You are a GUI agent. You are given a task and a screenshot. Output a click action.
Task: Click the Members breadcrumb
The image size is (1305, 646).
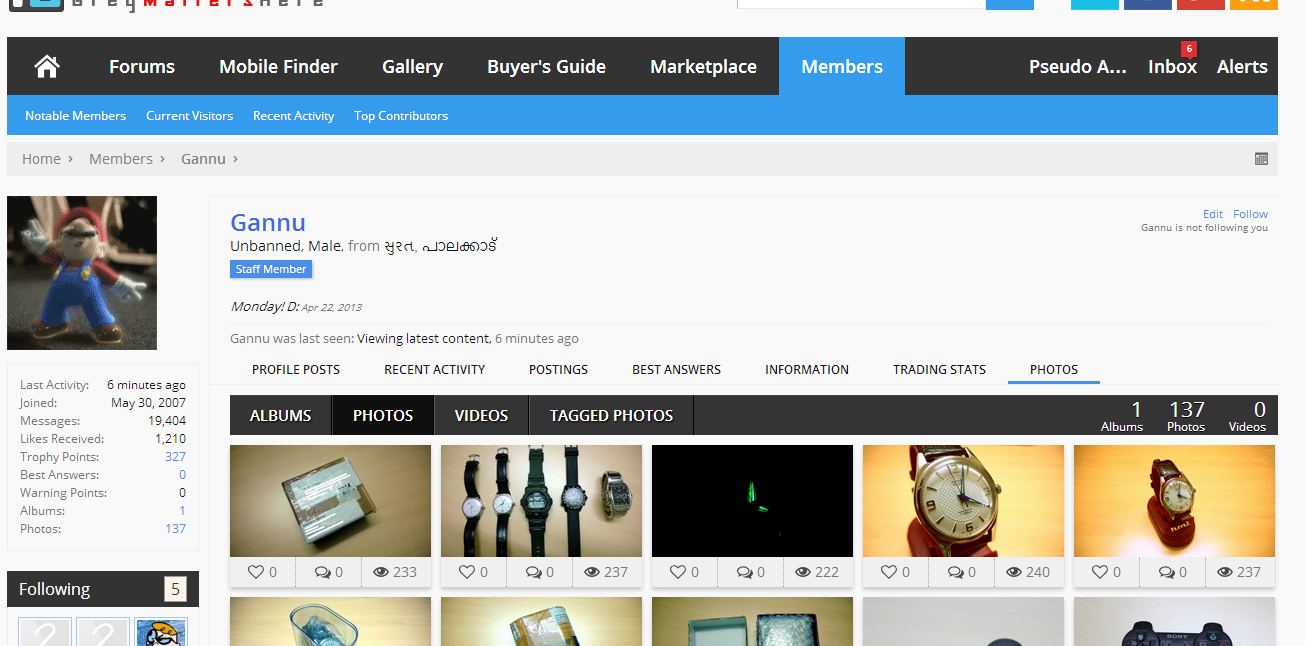pos(121,159)
